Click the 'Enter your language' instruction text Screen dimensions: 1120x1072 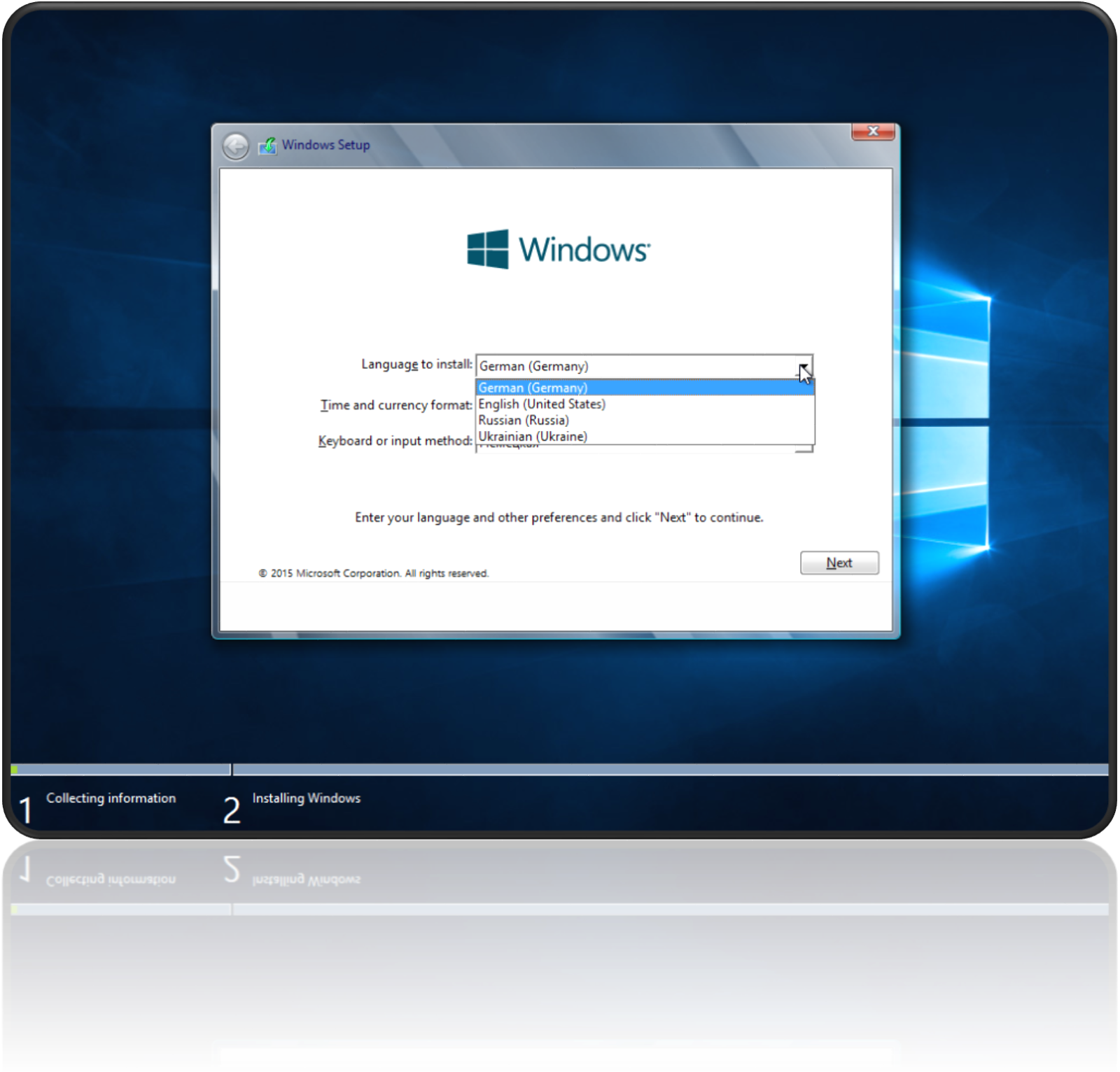tap(559, 518)
